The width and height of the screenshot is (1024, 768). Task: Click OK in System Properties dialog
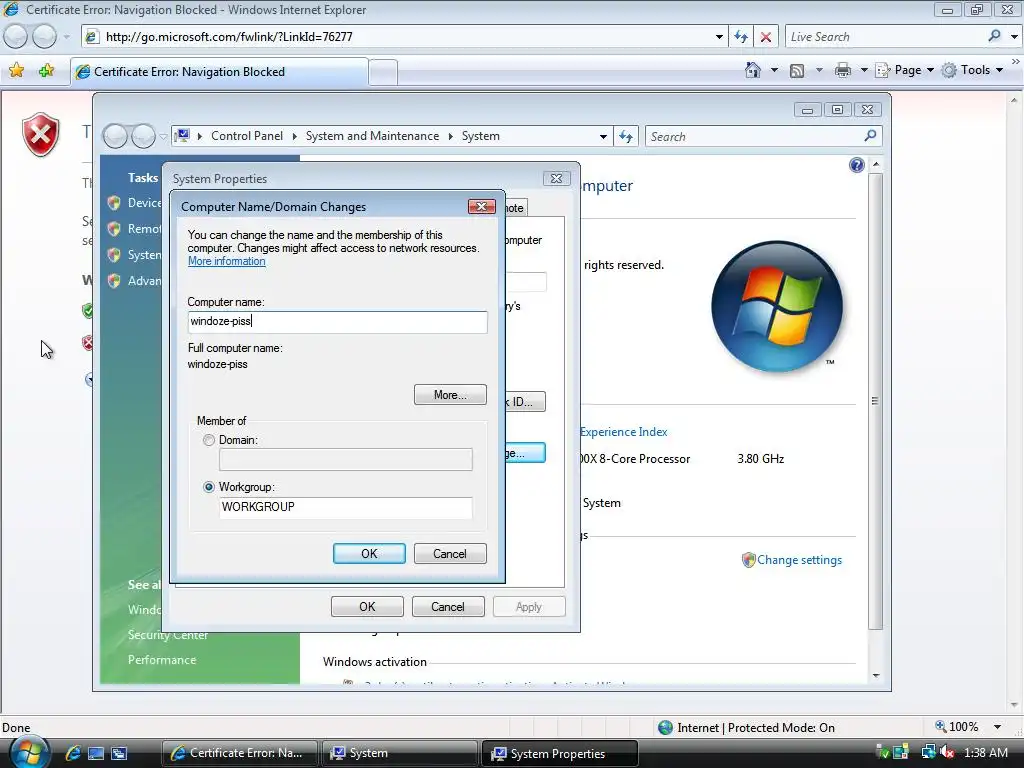pos(367,606)
